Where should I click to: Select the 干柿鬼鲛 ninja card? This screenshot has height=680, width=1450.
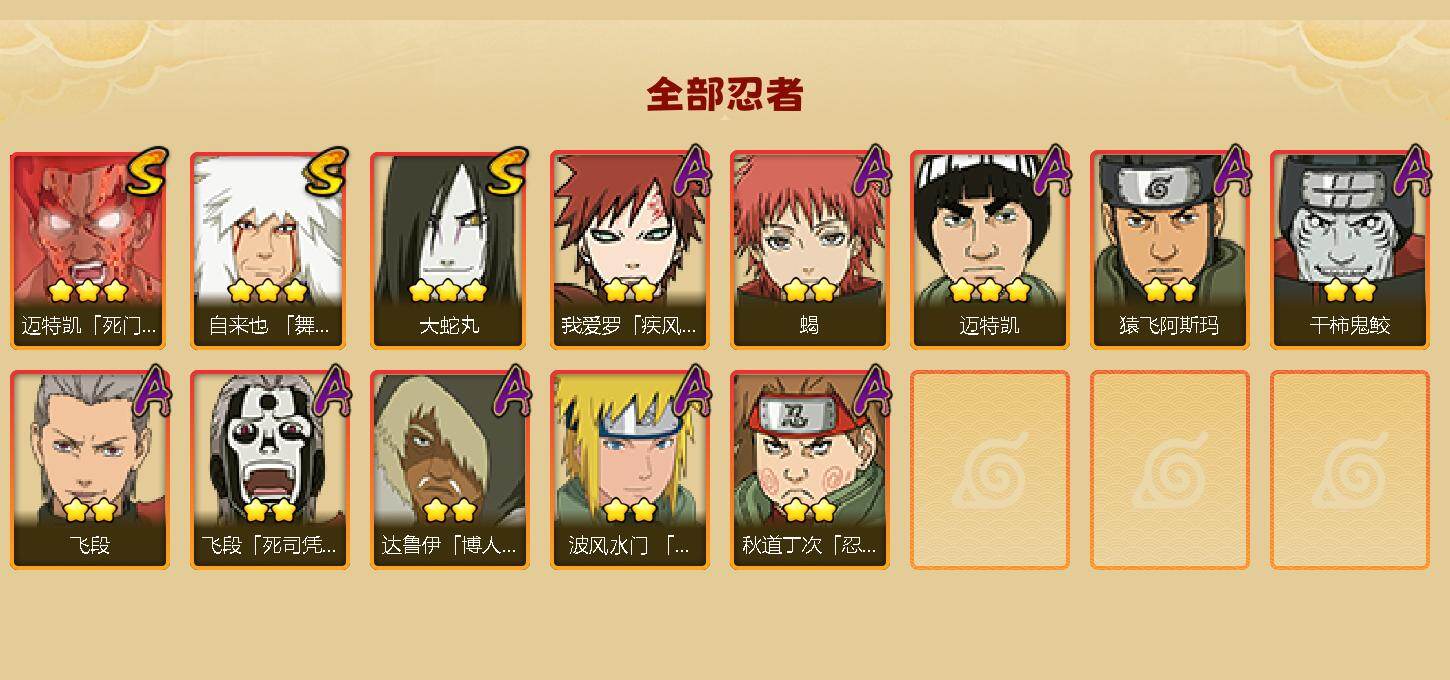[x=1350, y=250]
